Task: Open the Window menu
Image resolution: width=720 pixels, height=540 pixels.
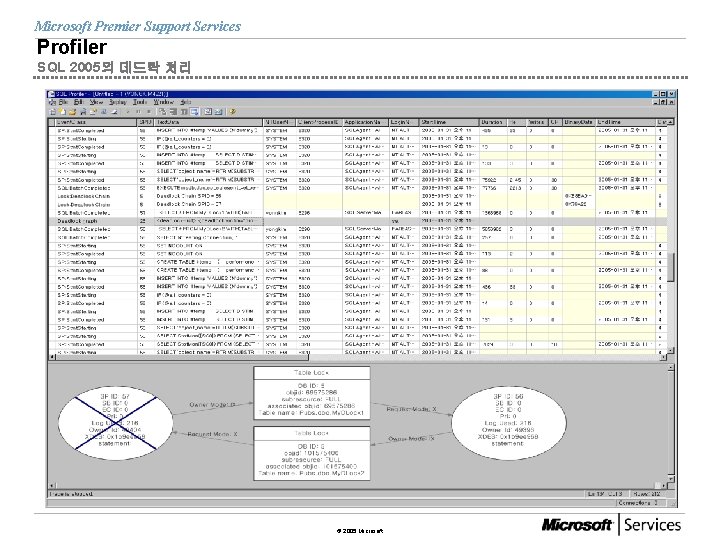Action: click(163, 102)
